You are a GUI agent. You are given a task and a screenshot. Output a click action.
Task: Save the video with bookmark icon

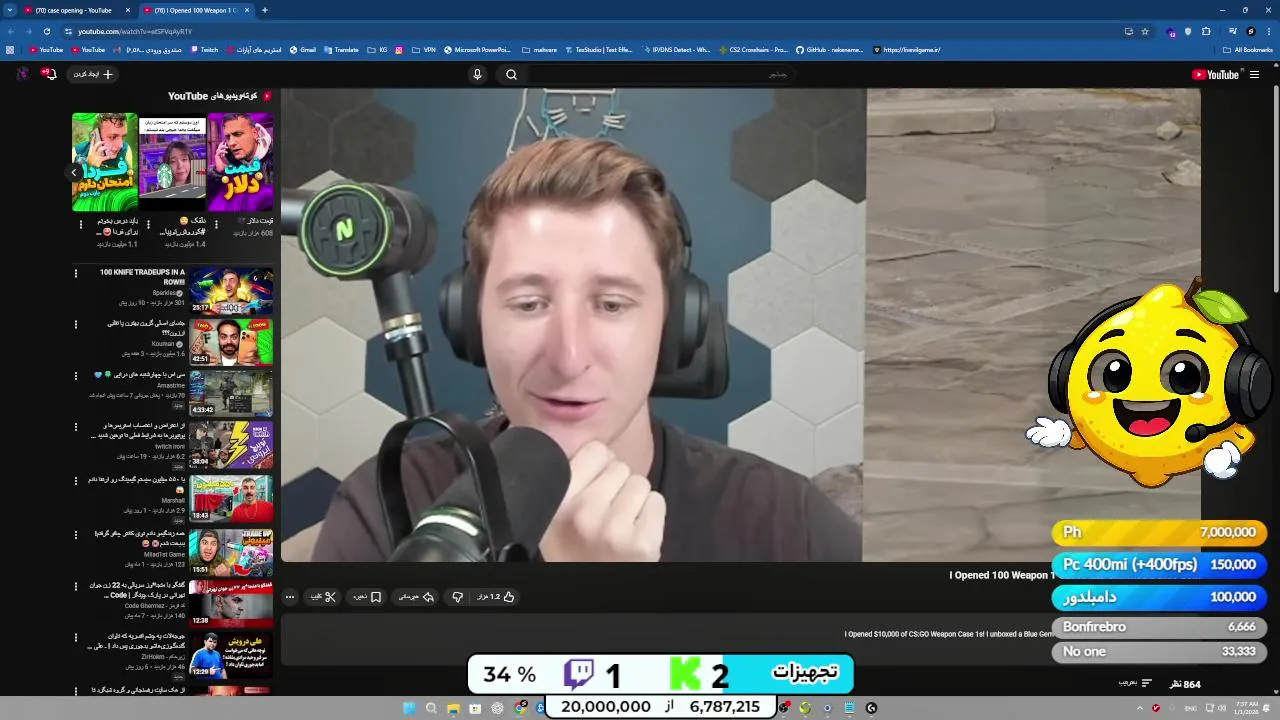click(367, 597)
